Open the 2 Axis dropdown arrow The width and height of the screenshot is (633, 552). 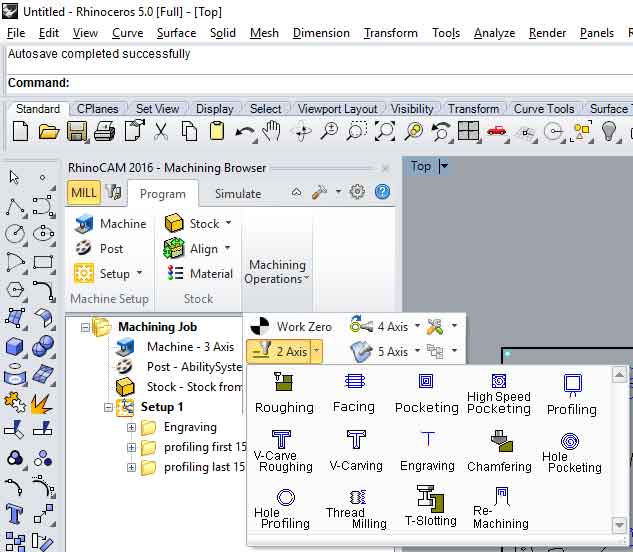[316, 351]
